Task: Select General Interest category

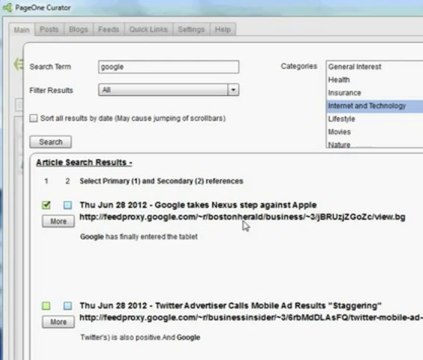Action: (x=375, y=67)
